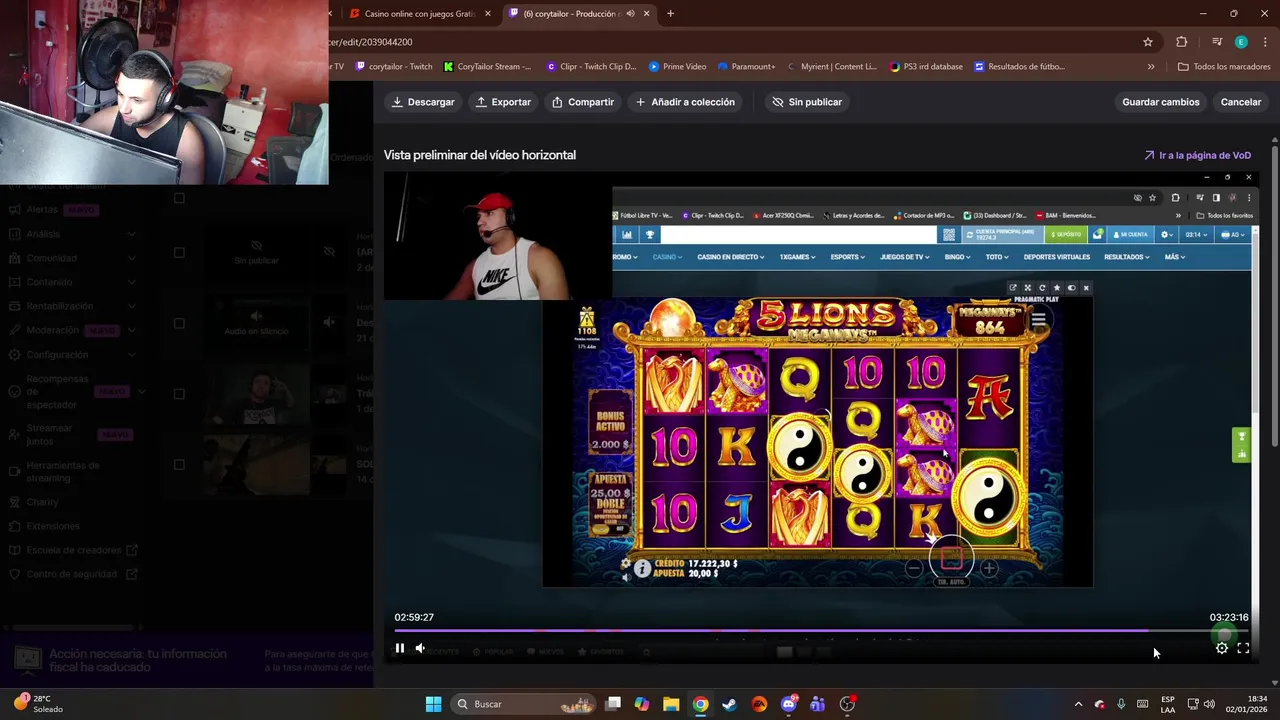1280x720 pixels.
Task: Mute audio on the corytailor tab speaker icon
Action: pyautogui.click(x=630, y=14)
